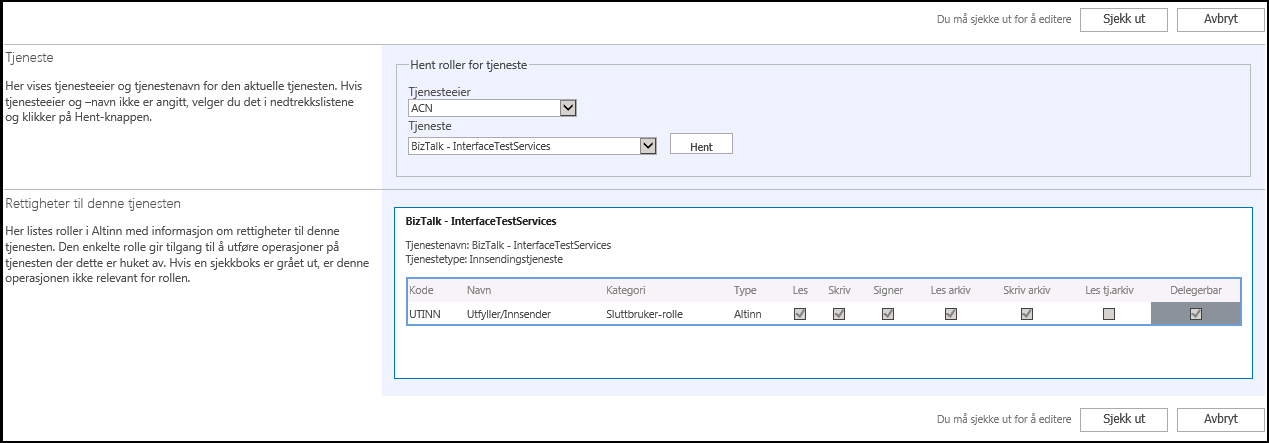Toggle the Les checkbox for UTINN
1269x443 pixels.
[800, 314]
